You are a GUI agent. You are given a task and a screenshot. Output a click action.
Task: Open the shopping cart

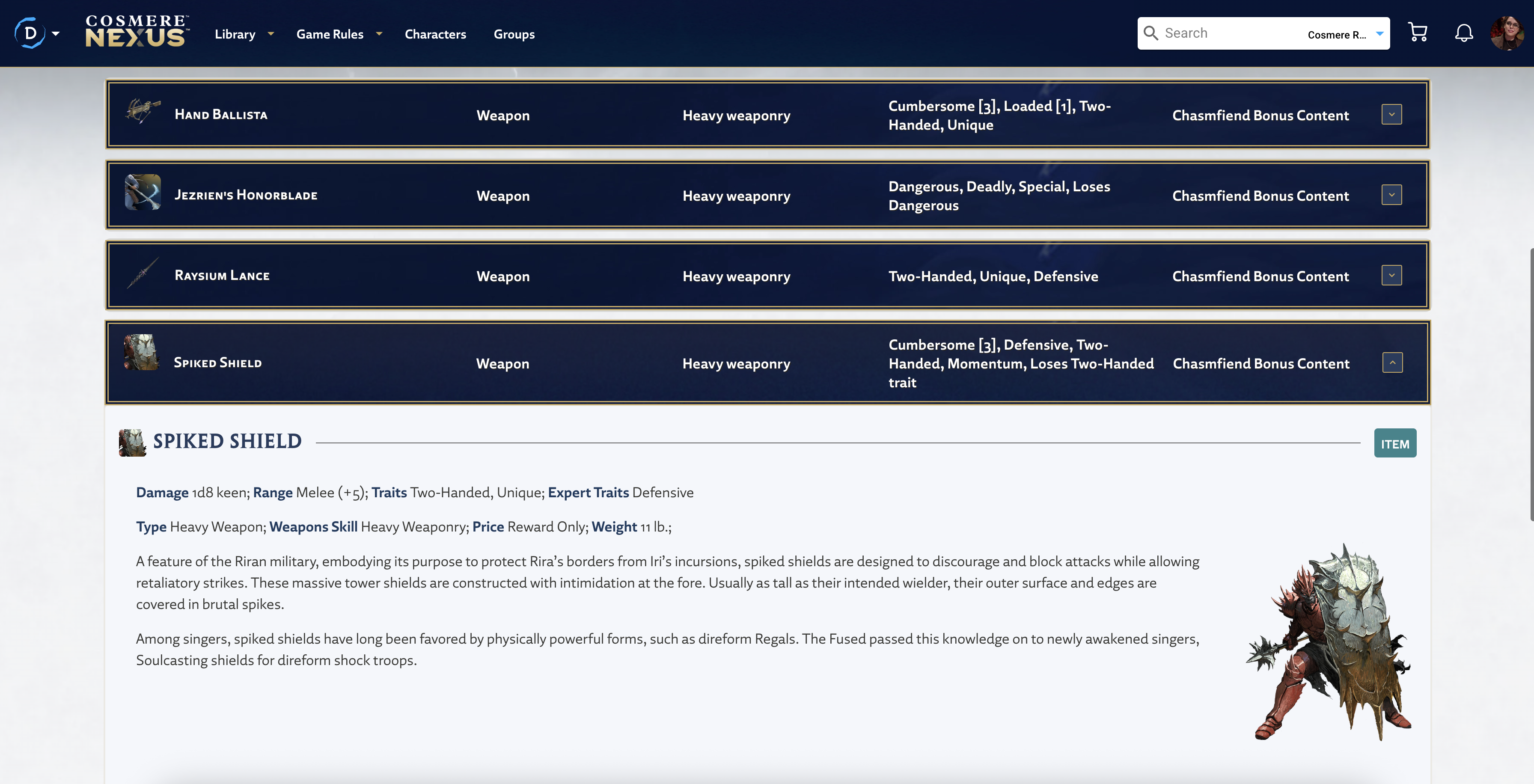(x=1417, y=33)
